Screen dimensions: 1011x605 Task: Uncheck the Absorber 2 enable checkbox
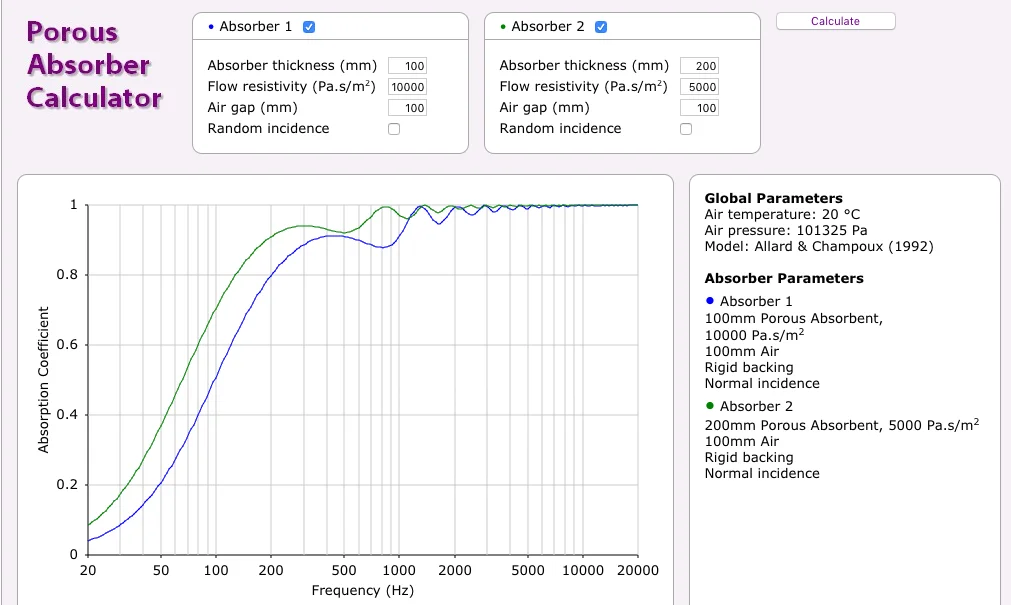601,27
